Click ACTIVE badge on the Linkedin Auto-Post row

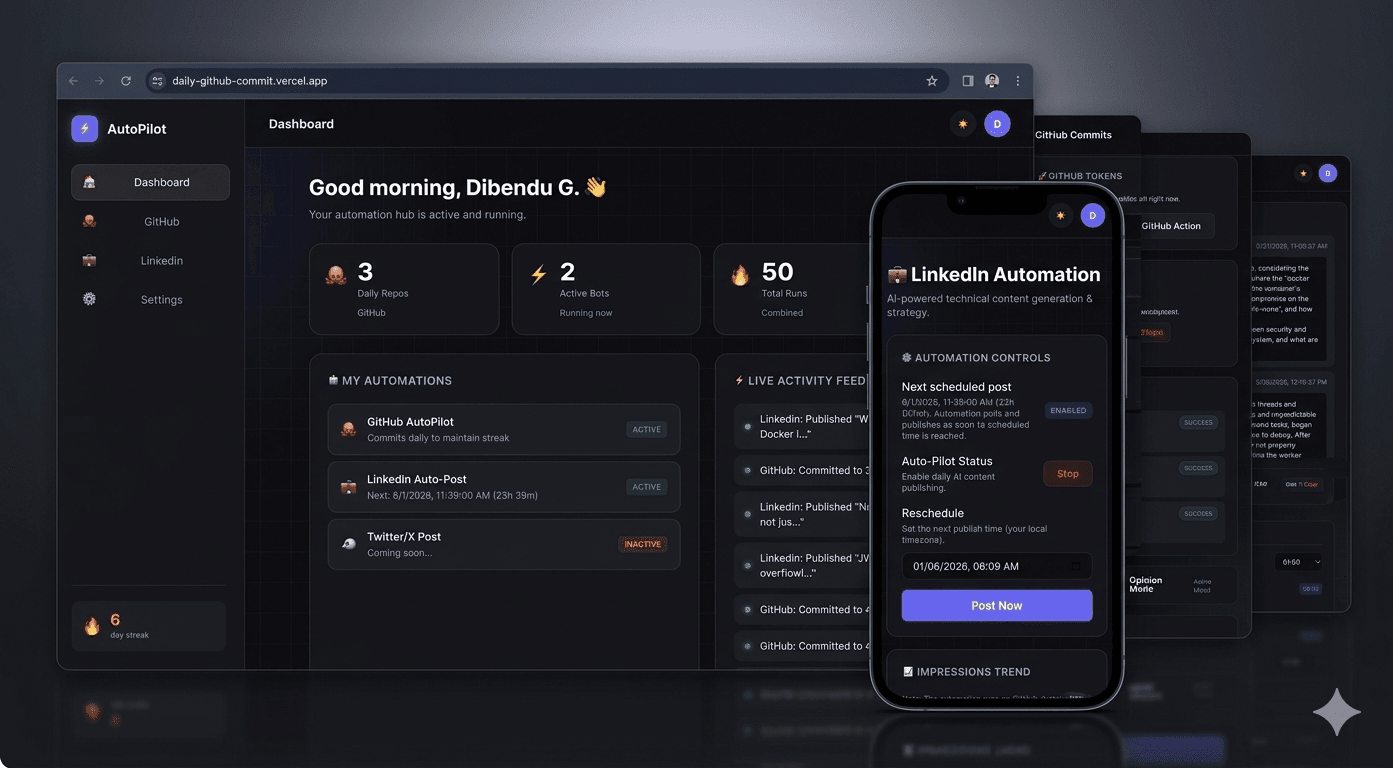[647, 487]
